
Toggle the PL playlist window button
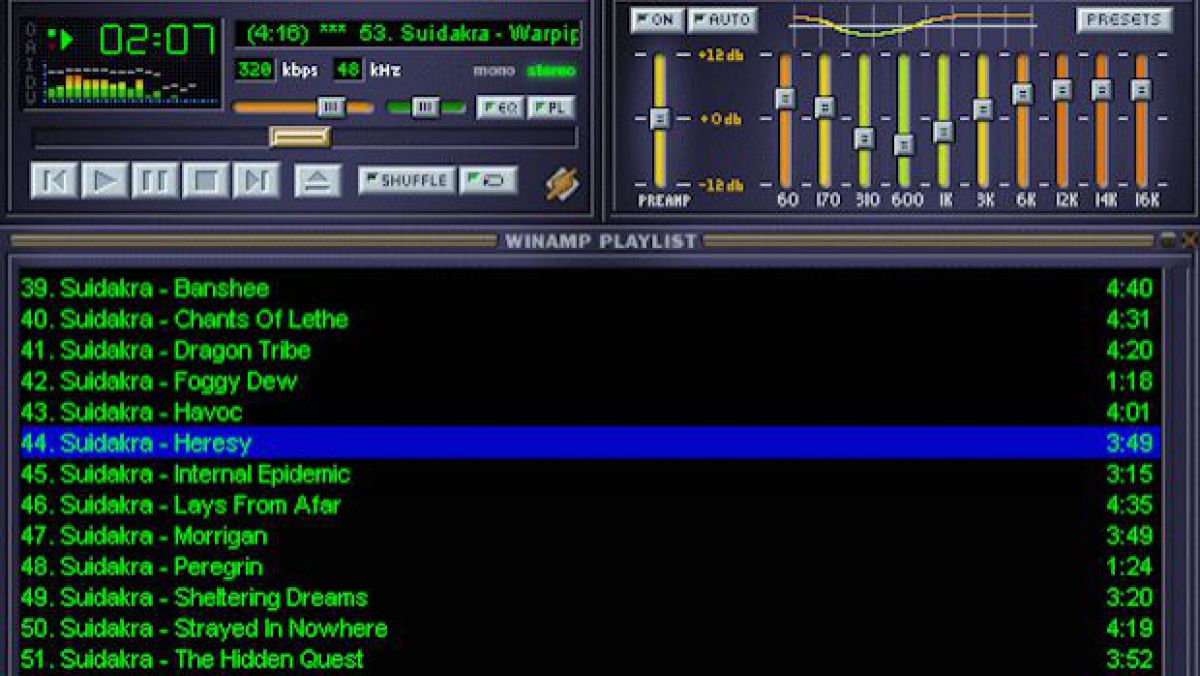pyautogui.click(x=550, y=107)
